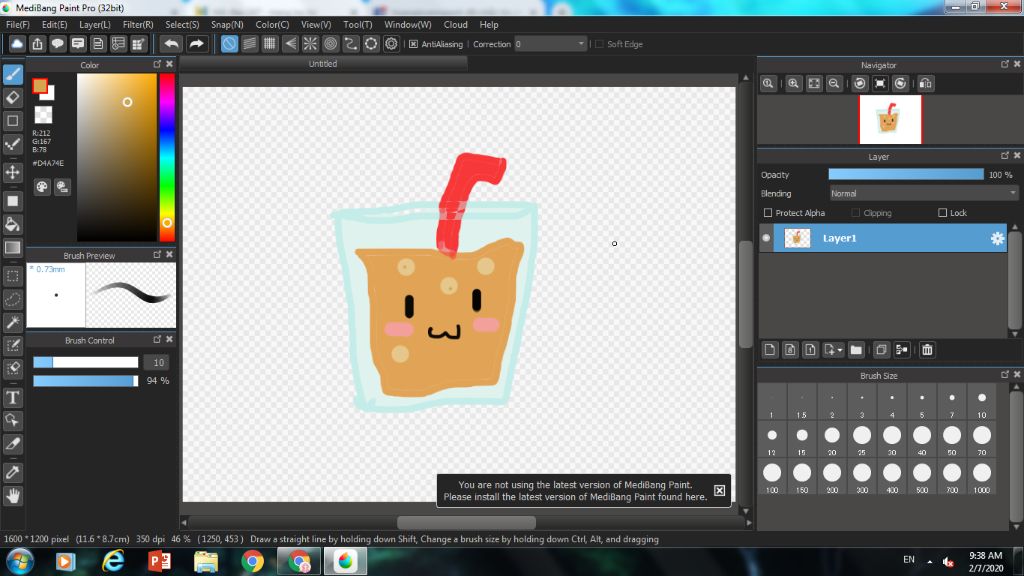Enable the radial snap guide
The height and width of the screenshot is (576, 1024).
(x=310, y=44)
